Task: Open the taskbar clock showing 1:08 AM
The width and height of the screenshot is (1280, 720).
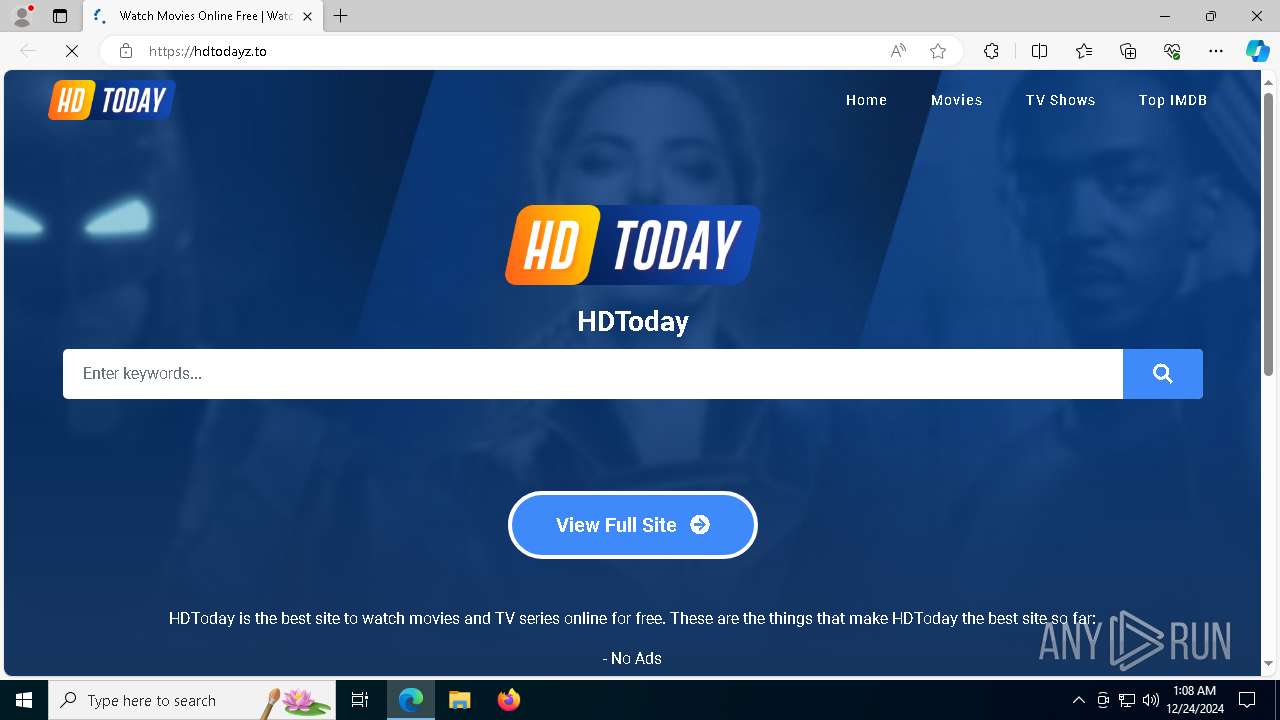Action: [1194, 700]
